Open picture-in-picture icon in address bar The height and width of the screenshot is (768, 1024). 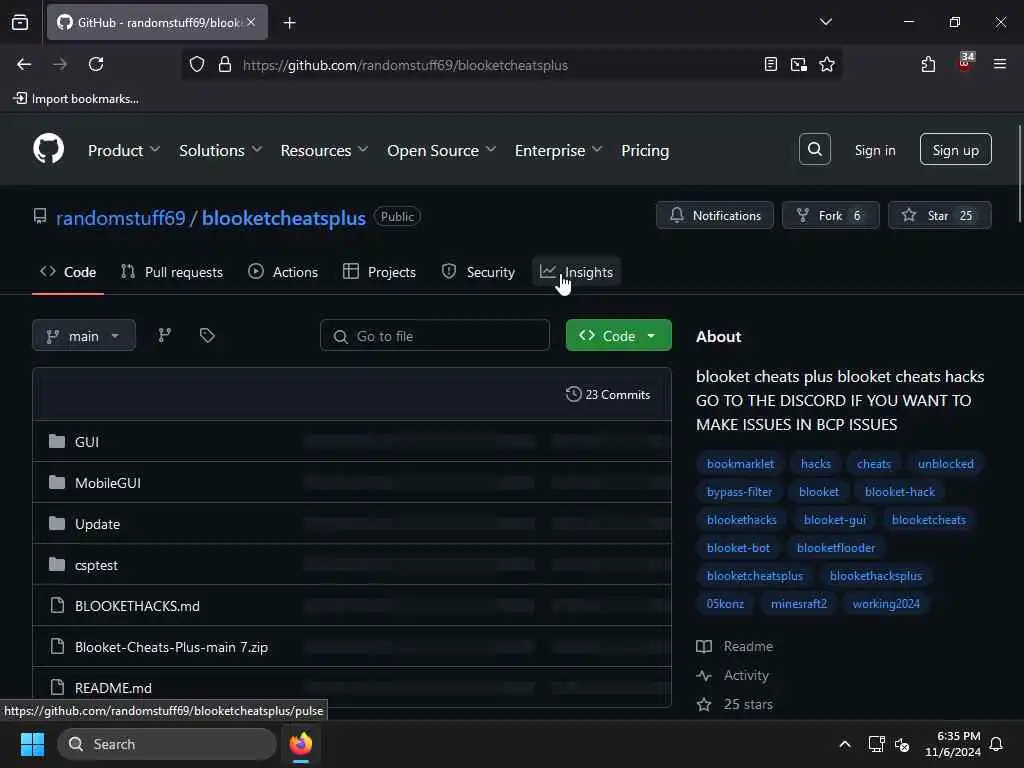(798, 64)
